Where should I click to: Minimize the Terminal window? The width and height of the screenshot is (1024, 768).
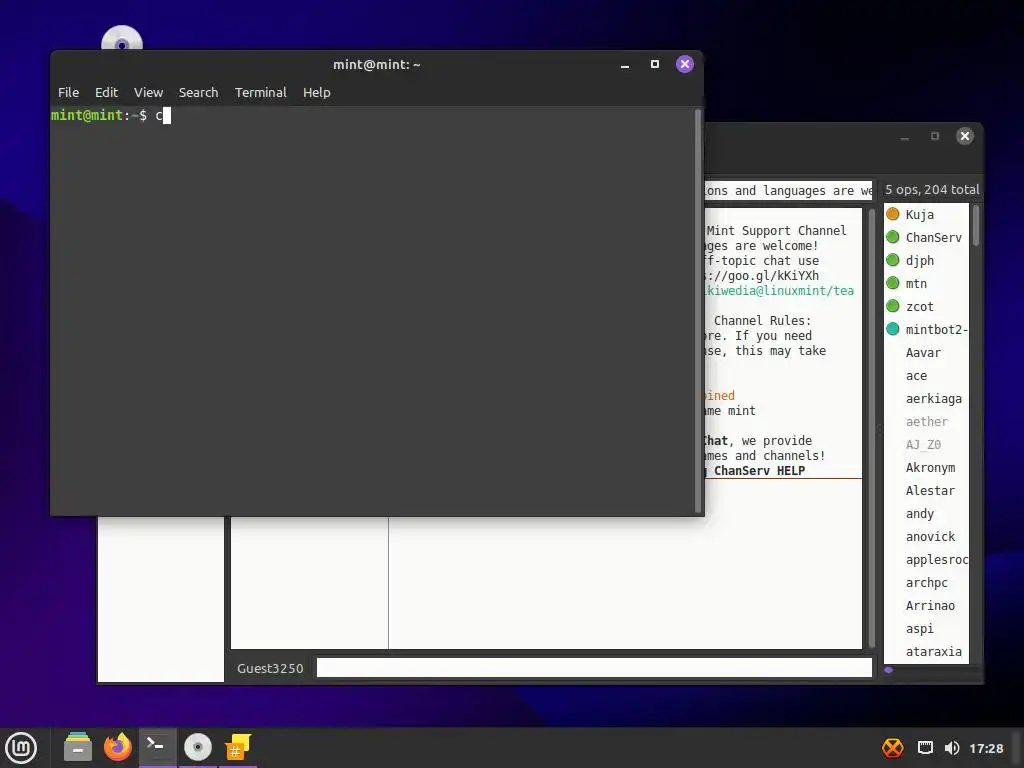pos(625,65)
